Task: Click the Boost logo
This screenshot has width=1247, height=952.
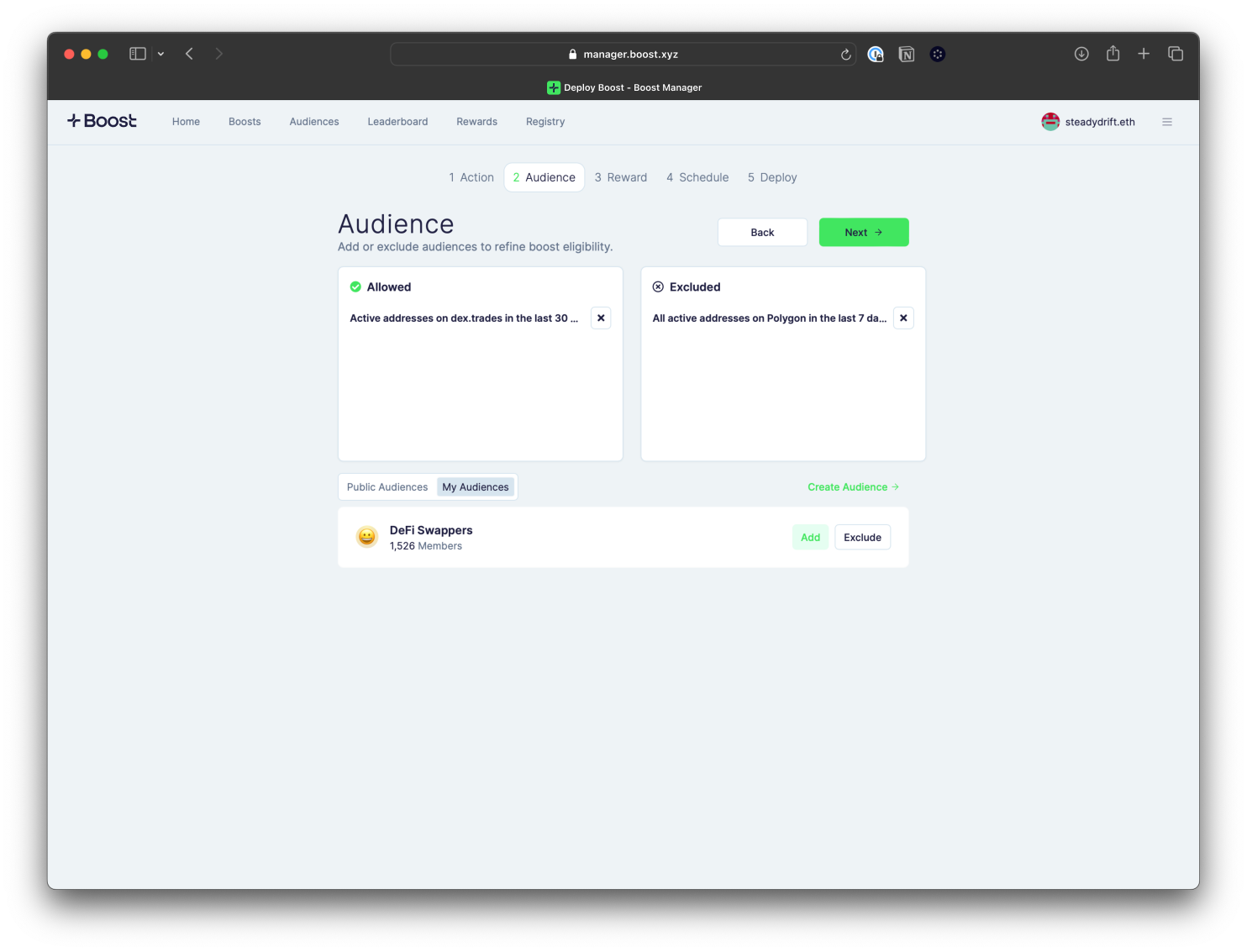Action: pyautogui.click(x=101, y=121)
